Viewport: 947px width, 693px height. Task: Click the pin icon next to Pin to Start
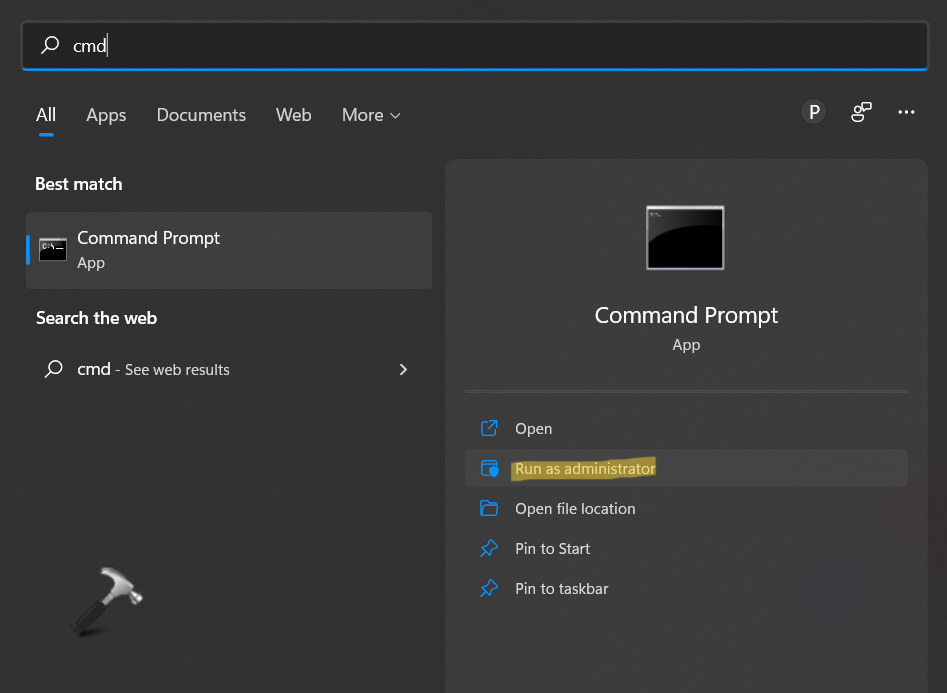coord(489,548)
